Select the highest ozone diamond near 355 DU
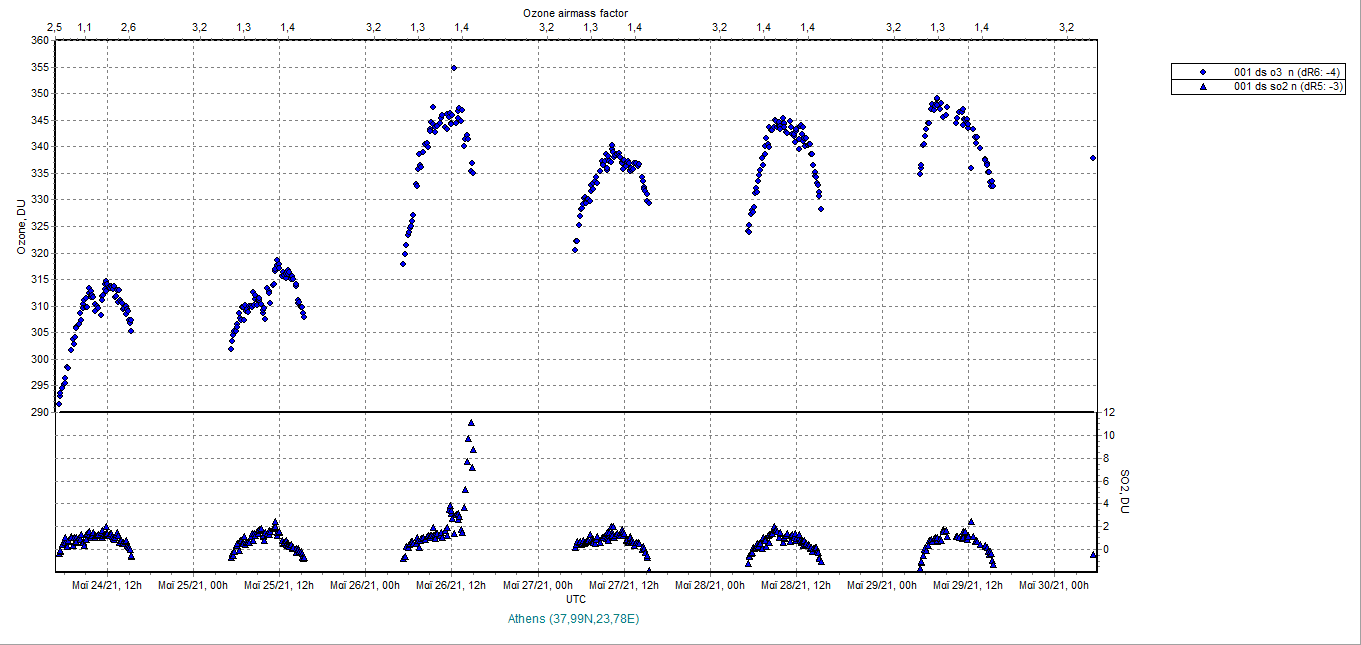 point(454,68)
